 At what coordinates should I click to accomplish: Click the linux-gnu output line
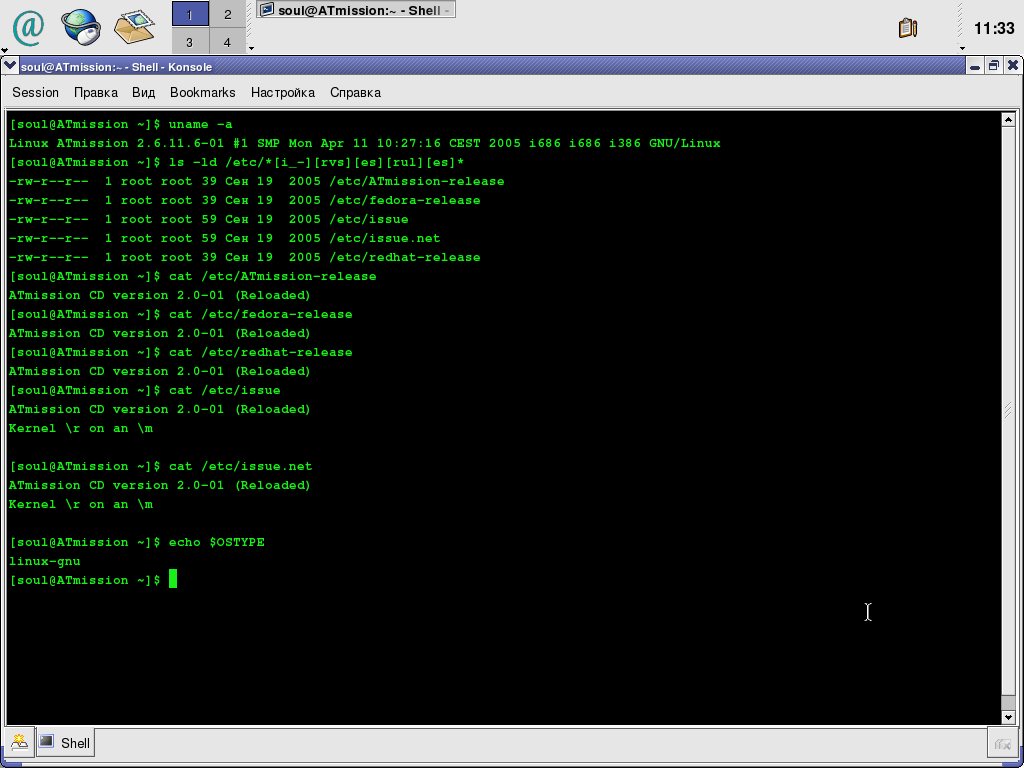click(x=44, y=561)
